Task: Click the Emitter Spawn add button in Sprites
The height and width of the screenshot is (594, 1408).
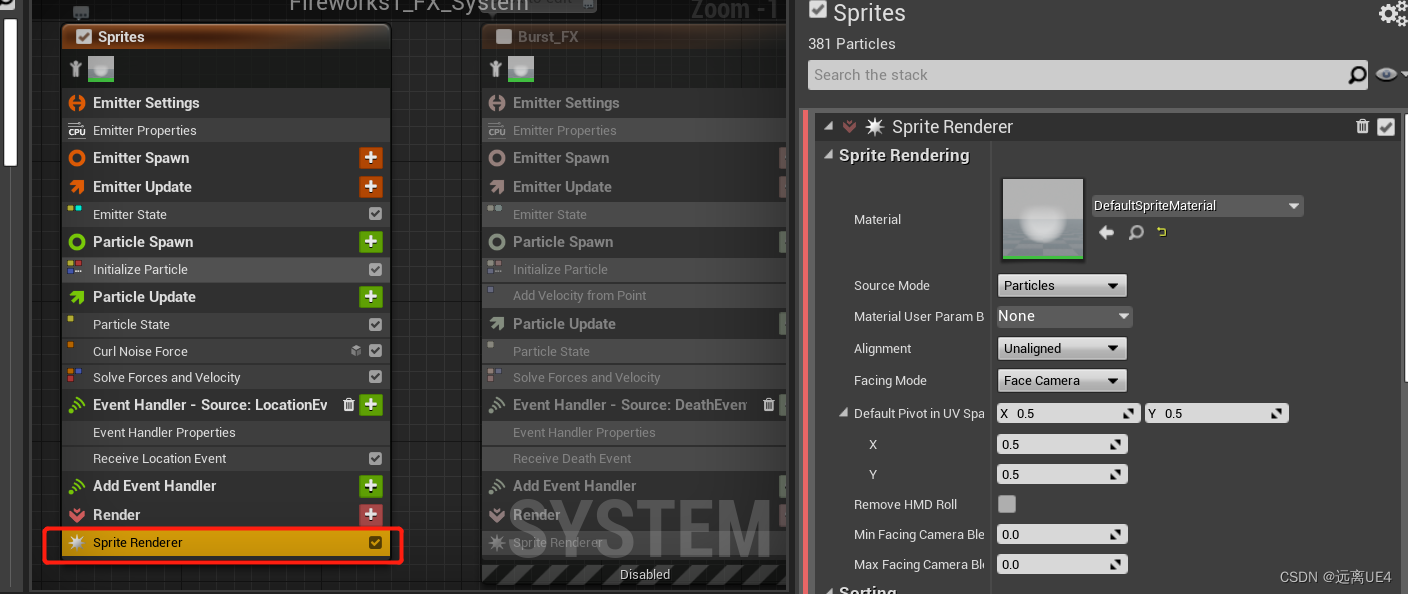Action: click(x=371, y=158)
